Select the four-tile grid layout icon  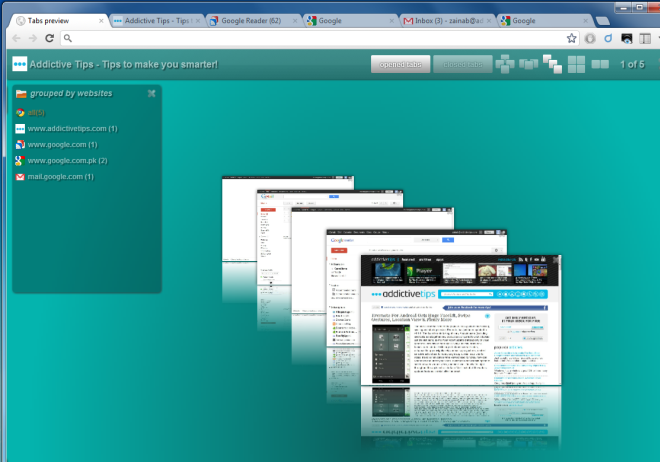point(576,64)
